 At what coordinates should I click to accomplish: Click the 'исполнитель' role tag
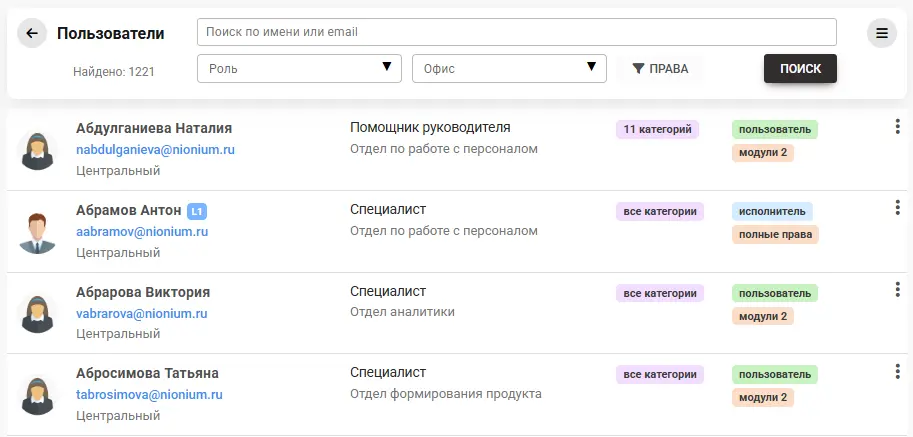point(772,211)
